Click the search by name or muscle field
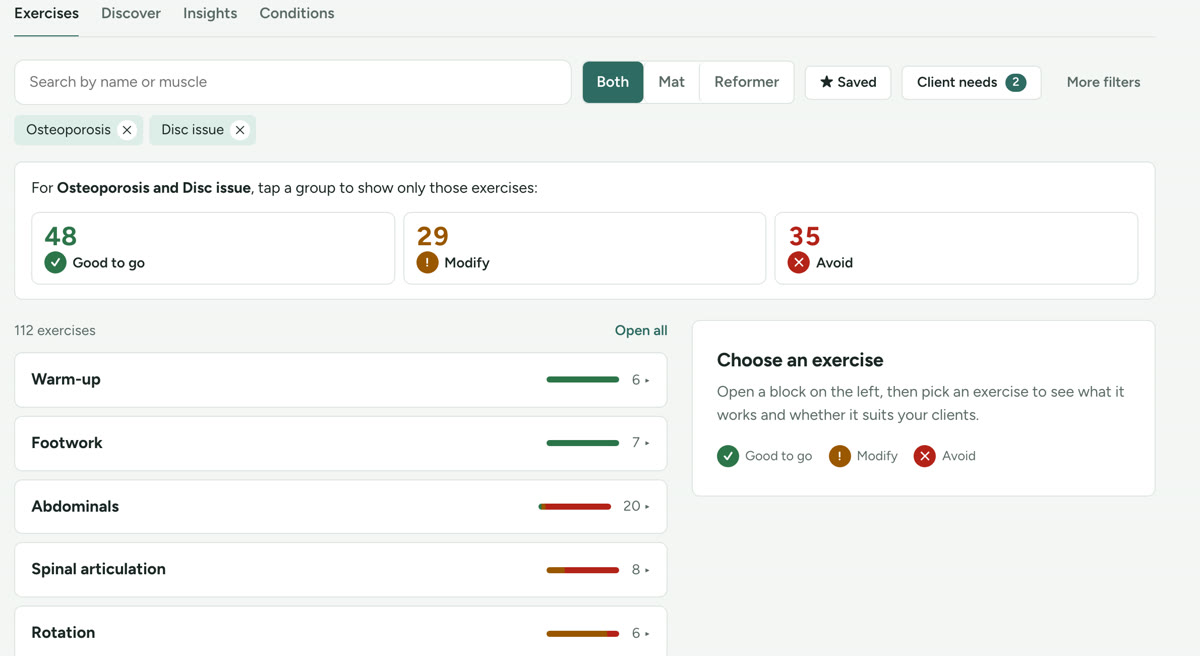The height and width of the screenshot is (656, 1200). pos(293,82)
